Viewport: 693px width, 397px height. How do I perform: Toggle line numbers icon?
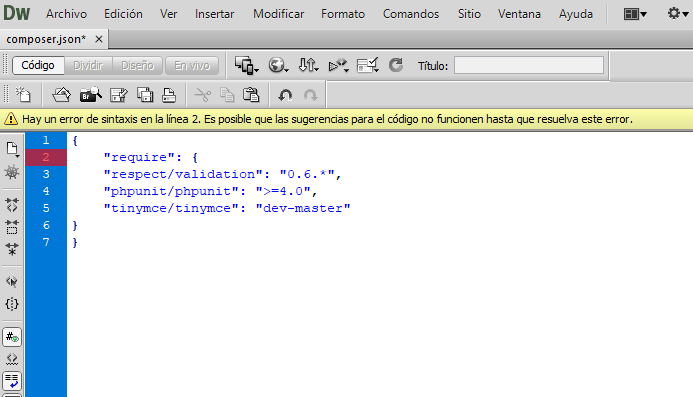point(12,337)
